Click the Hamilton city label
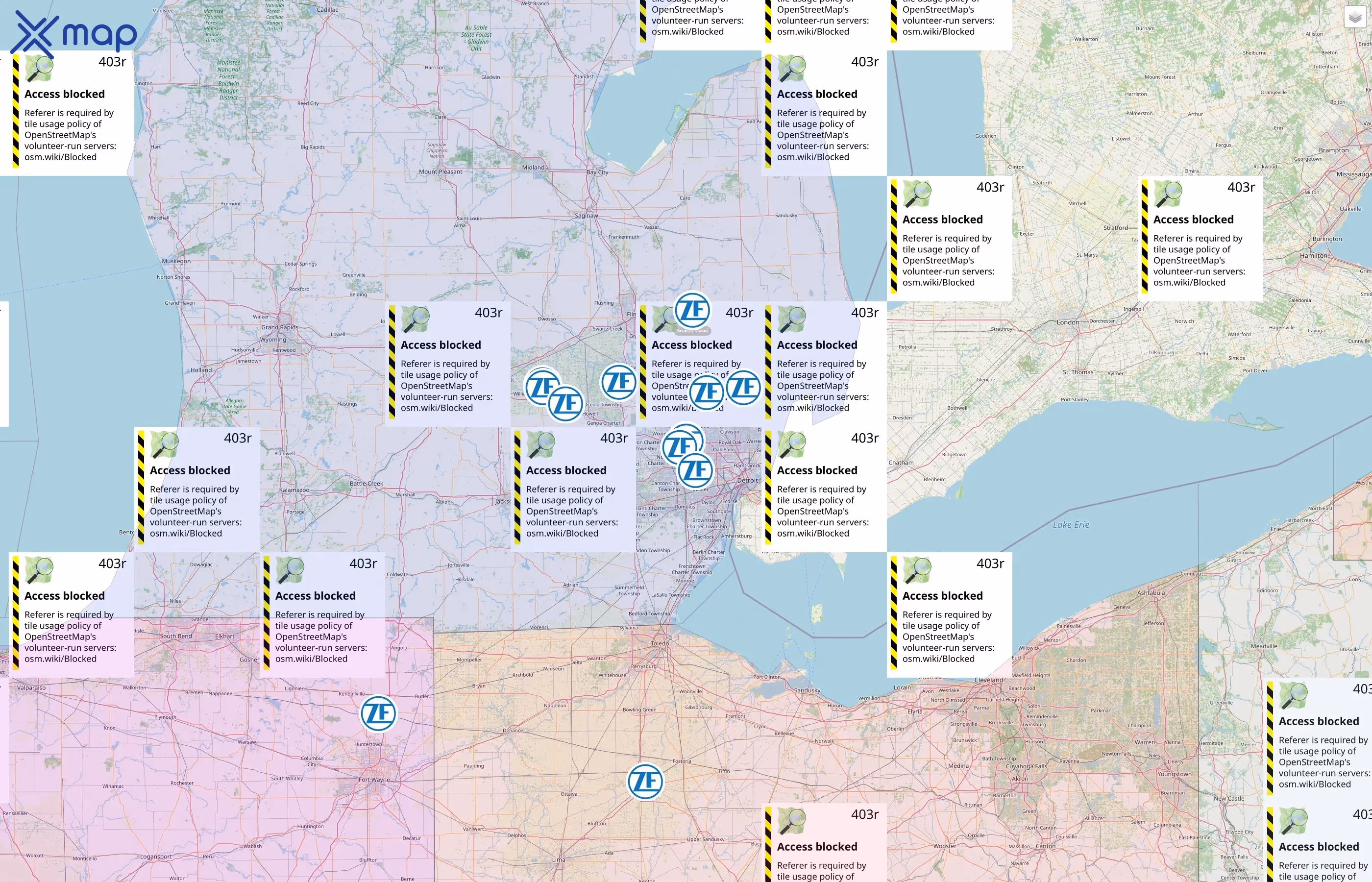 click(1314, 255)
